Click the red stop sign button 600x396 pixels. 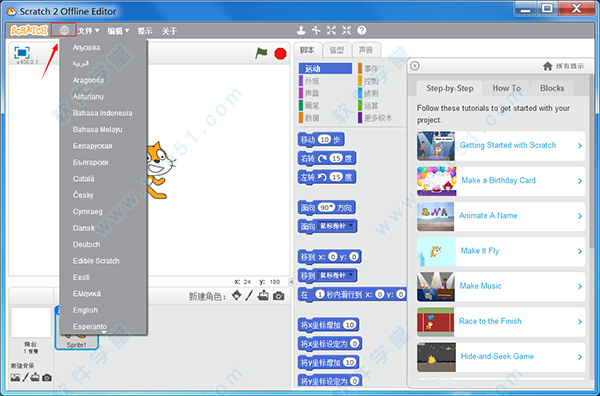(280, 54)
